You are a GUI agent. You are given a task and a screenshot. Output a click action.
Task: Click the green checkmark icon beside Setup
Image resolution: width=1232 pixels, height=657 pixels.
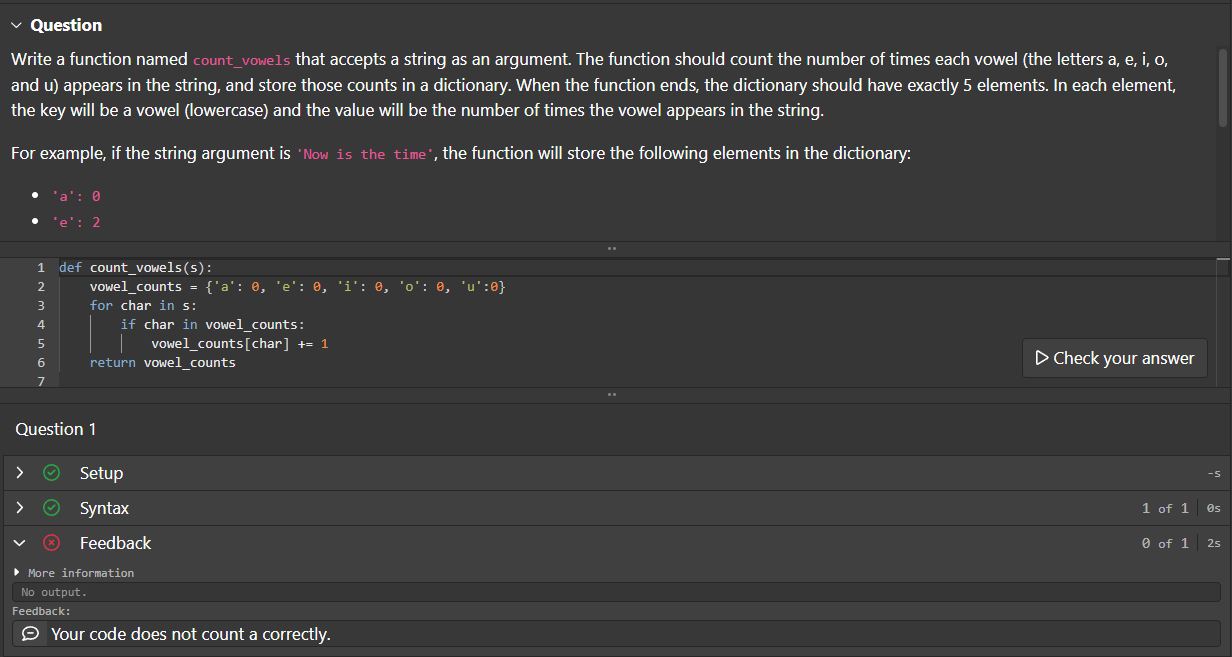point(51,472)
